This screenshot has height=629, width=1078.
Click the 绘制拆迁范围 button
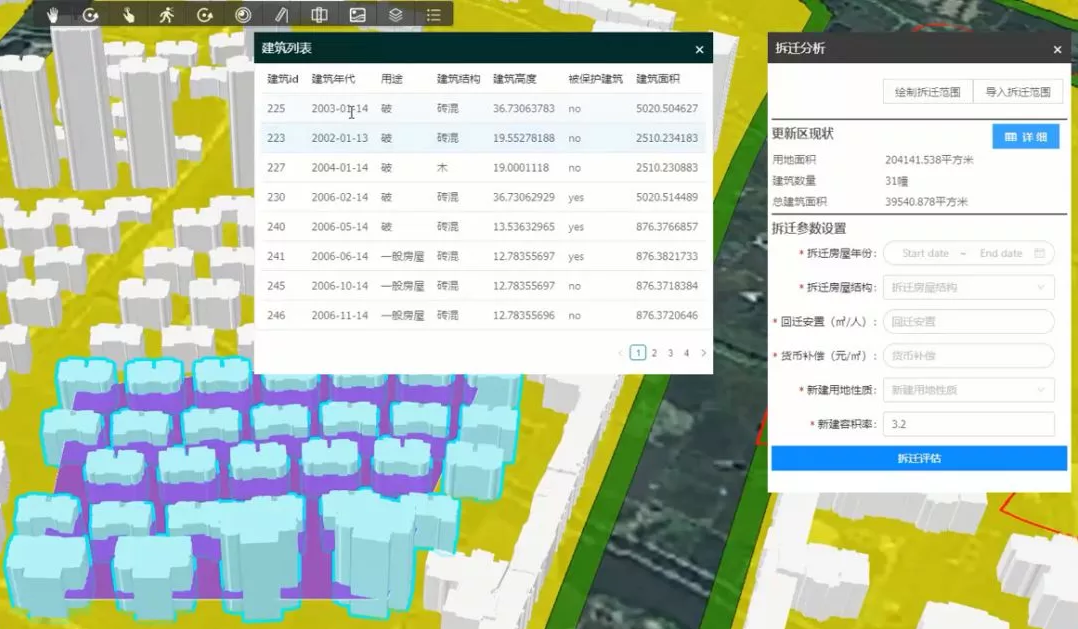pos(927,91)
